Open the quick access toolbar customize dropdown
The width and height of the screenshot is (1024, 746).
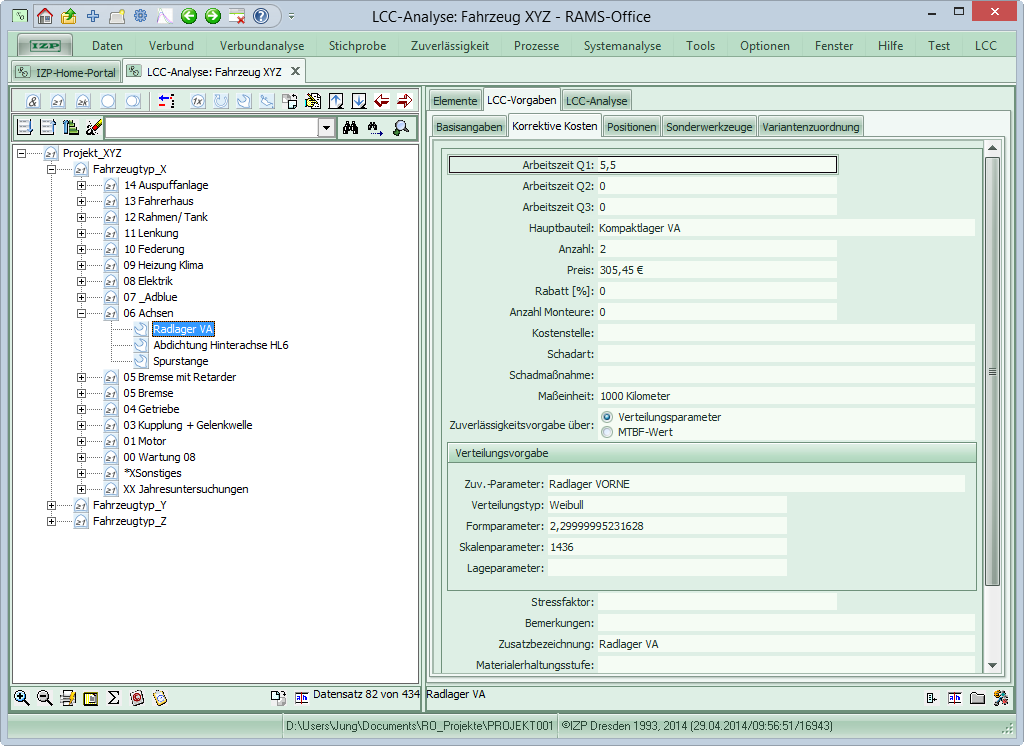click(x=291, y=16)
